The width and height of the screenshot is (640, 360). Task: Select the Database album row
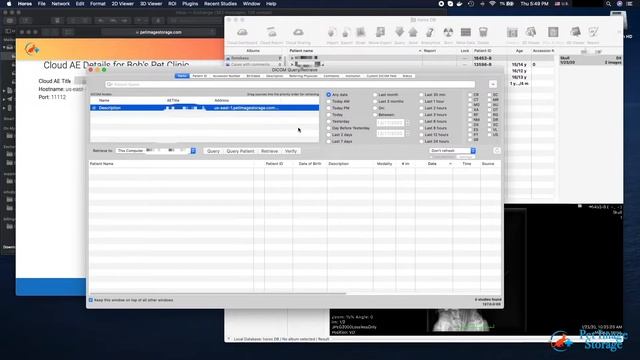click(254, 58)
